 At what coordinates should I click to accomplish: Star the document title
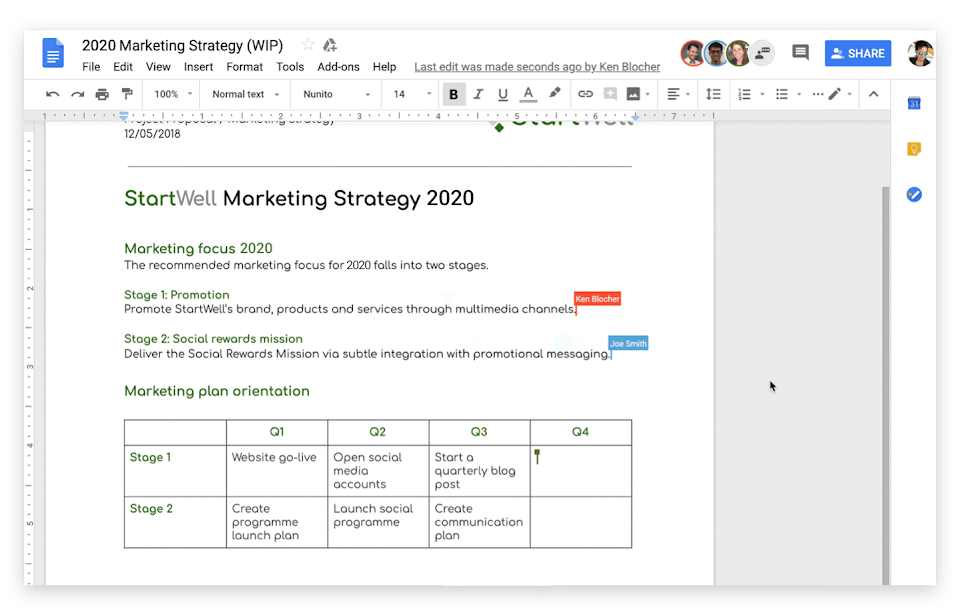[308, 45]
